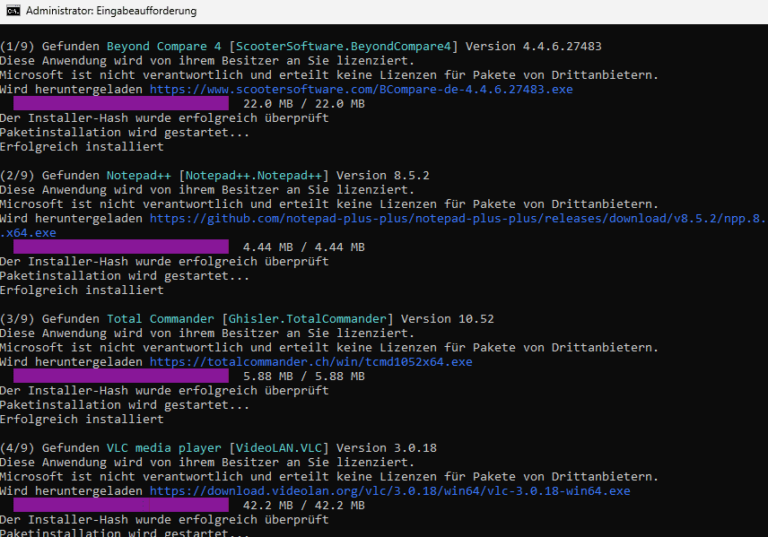
Task: Click 'Diese Anwendung wird von ihrem Besitzer' line under Notepad++
Action: [207, 190]
